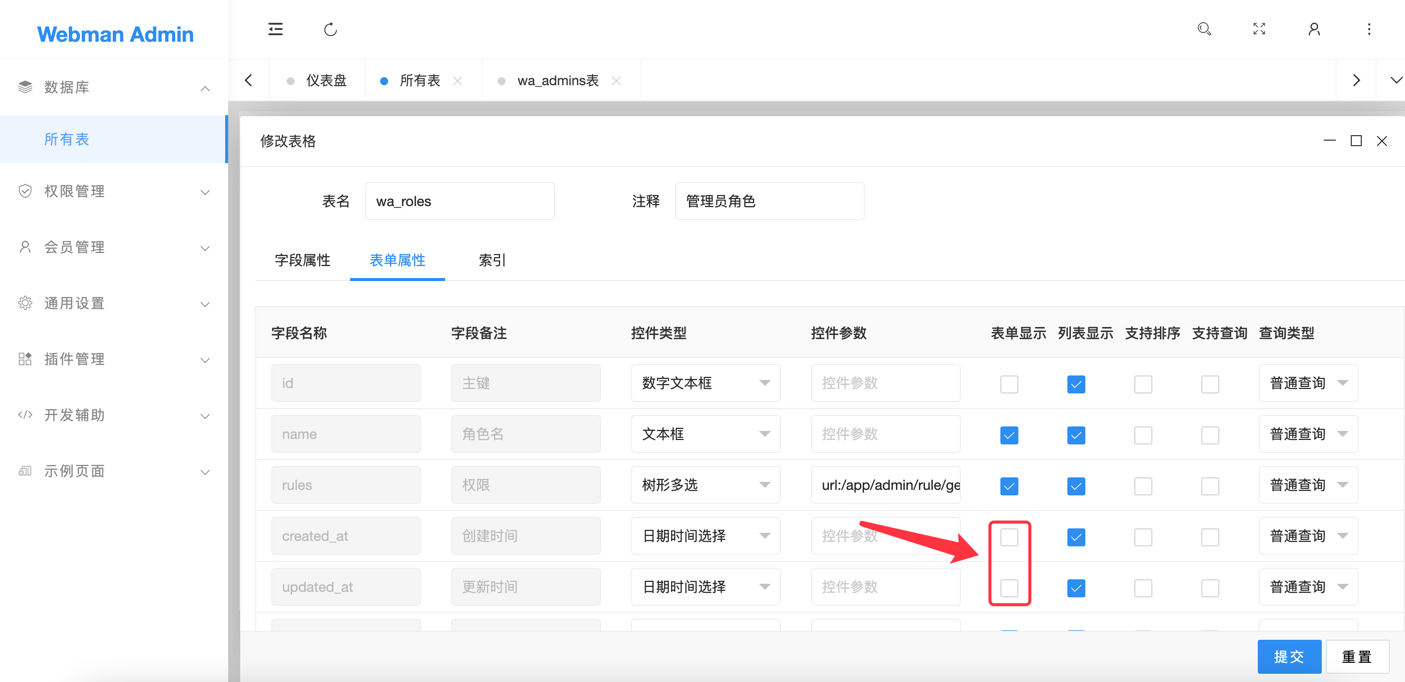Check 表单显示 for the created_at field
Viewport: 1405px width, 682px height.
pos(1009,537)
